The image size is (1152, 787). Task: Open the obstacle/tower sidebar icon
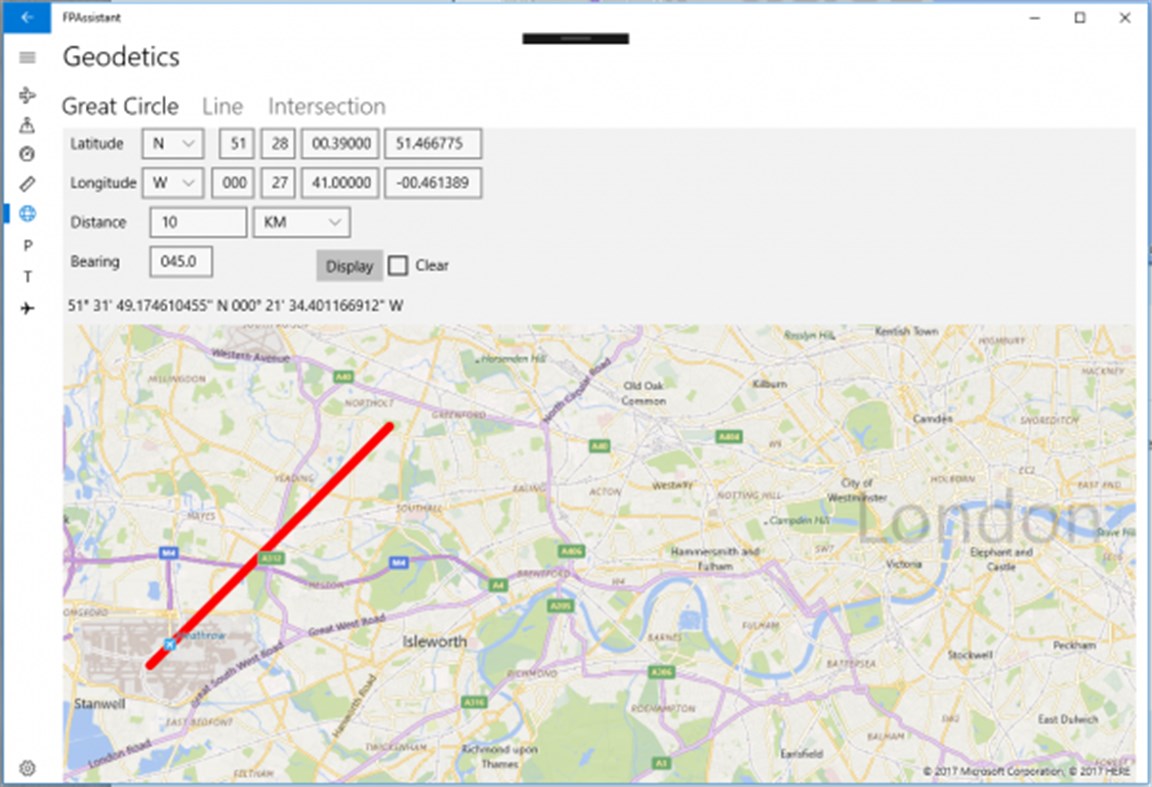pyautogui.click(x=27, y=125)
